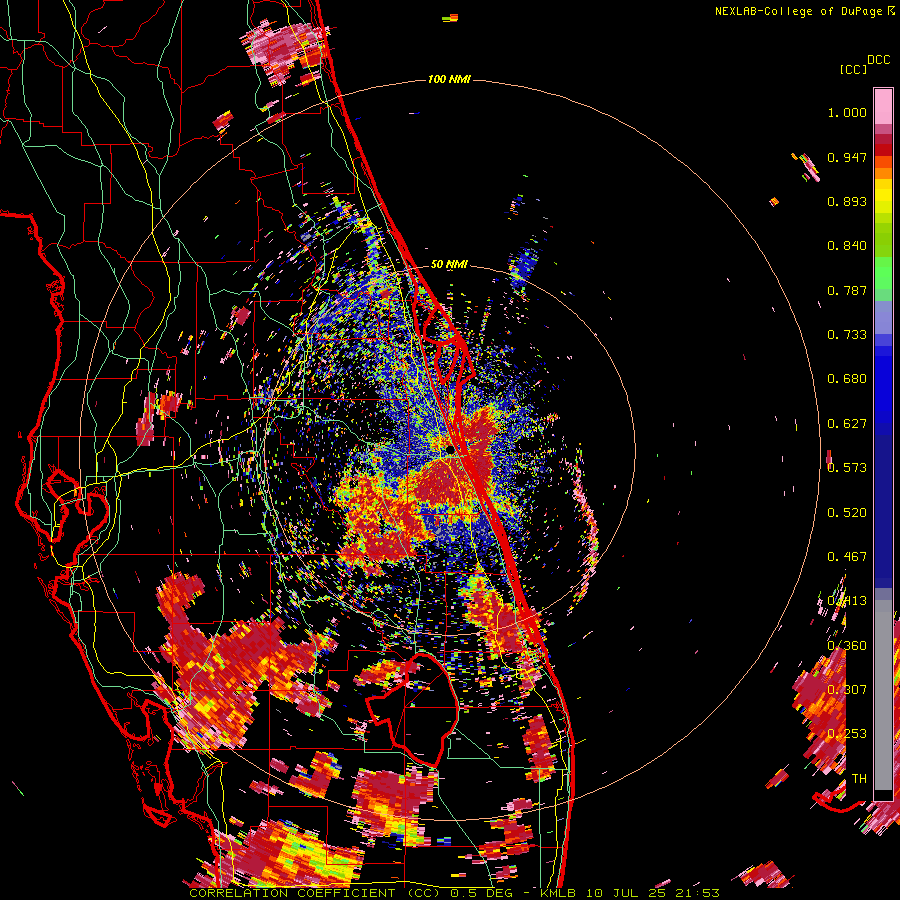Screen dimensions: 900x900
Task: Select the 0.253 legend value
Action: pyautogui.click(x=847, y=734)
